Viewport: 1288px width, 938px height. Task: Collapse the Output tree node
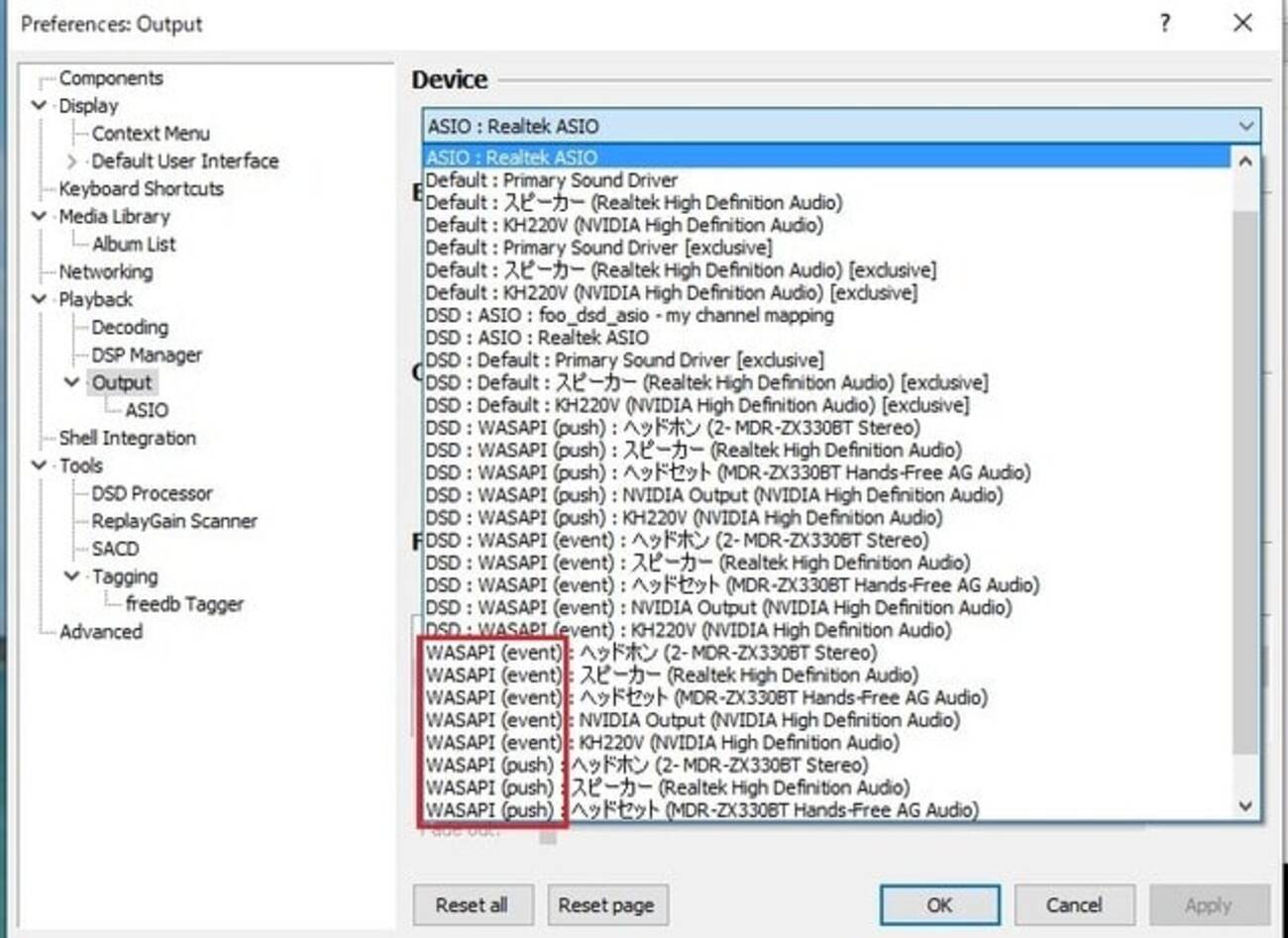click(72, 382)
